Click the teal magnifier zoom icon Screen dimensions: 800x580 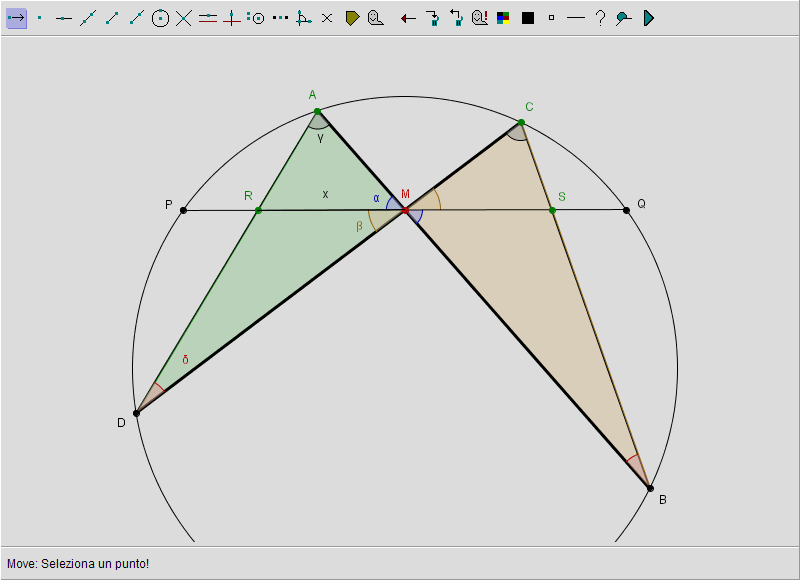click(x=623, y=18)
